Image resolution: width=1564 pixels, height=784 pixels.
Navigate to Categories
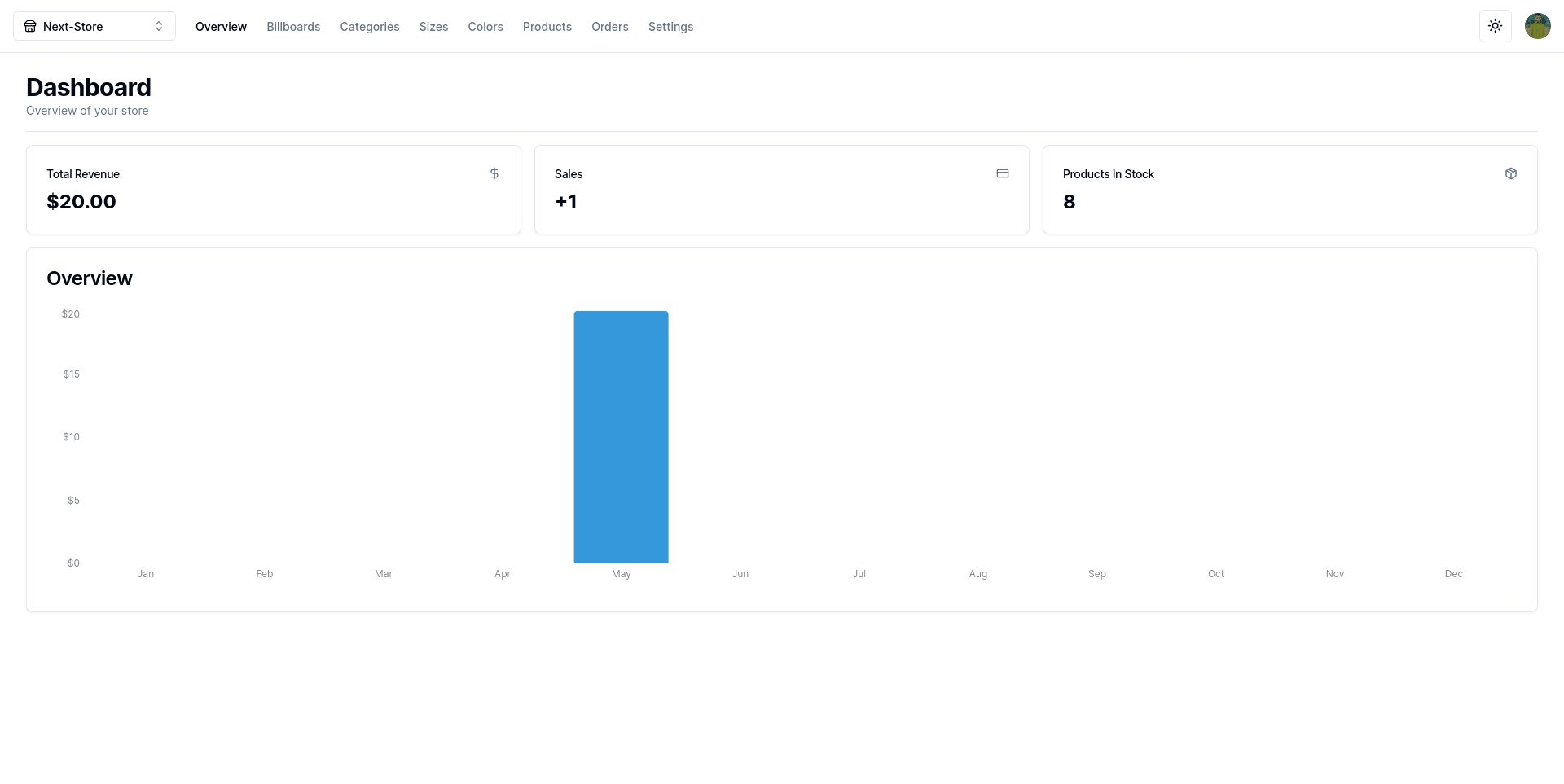[x=369, y=27]
